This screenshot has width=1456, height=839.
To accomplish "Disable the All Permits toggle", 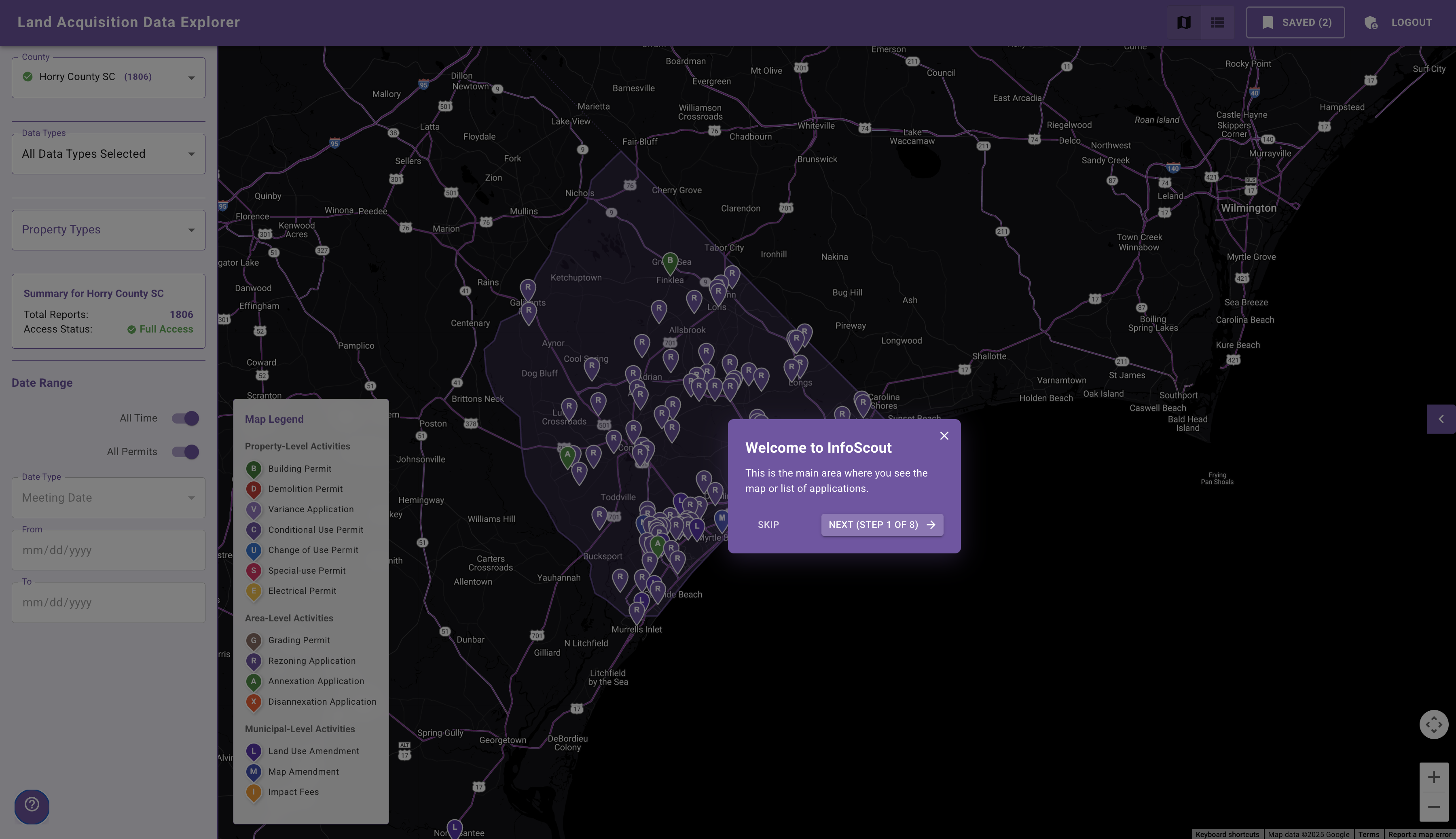I will click(184, 452).
